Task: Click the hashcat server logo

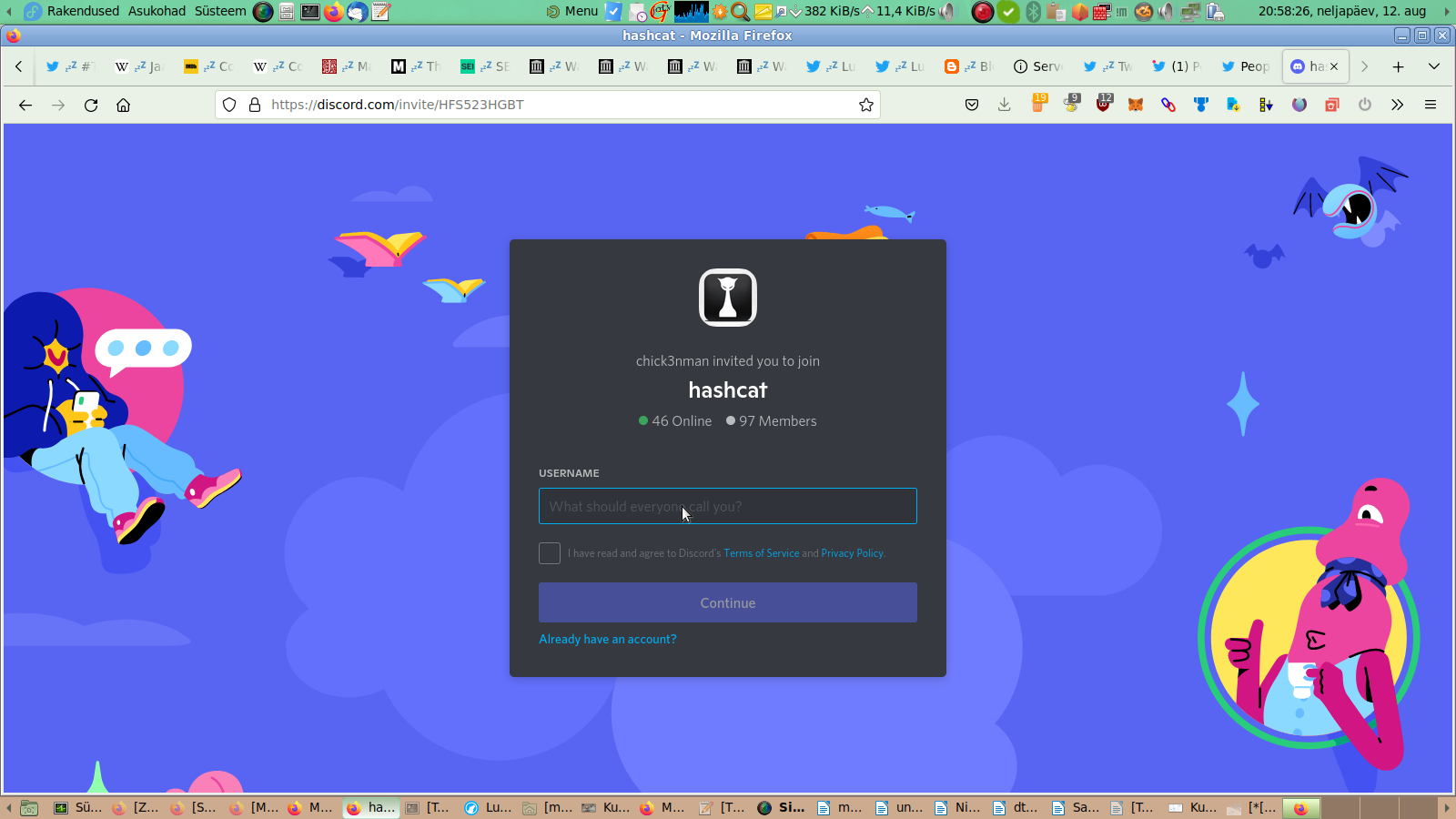Action: tap(728, 298)
